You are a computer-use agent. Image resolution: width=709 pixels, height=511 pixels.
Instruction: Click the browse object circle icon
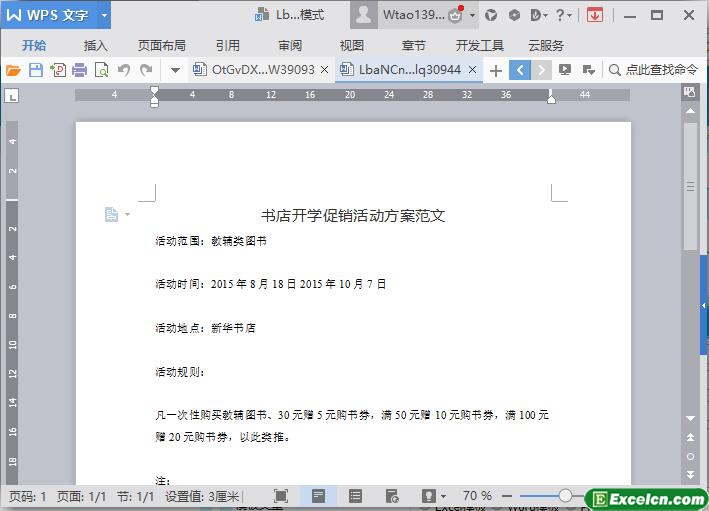coord(690,456)
